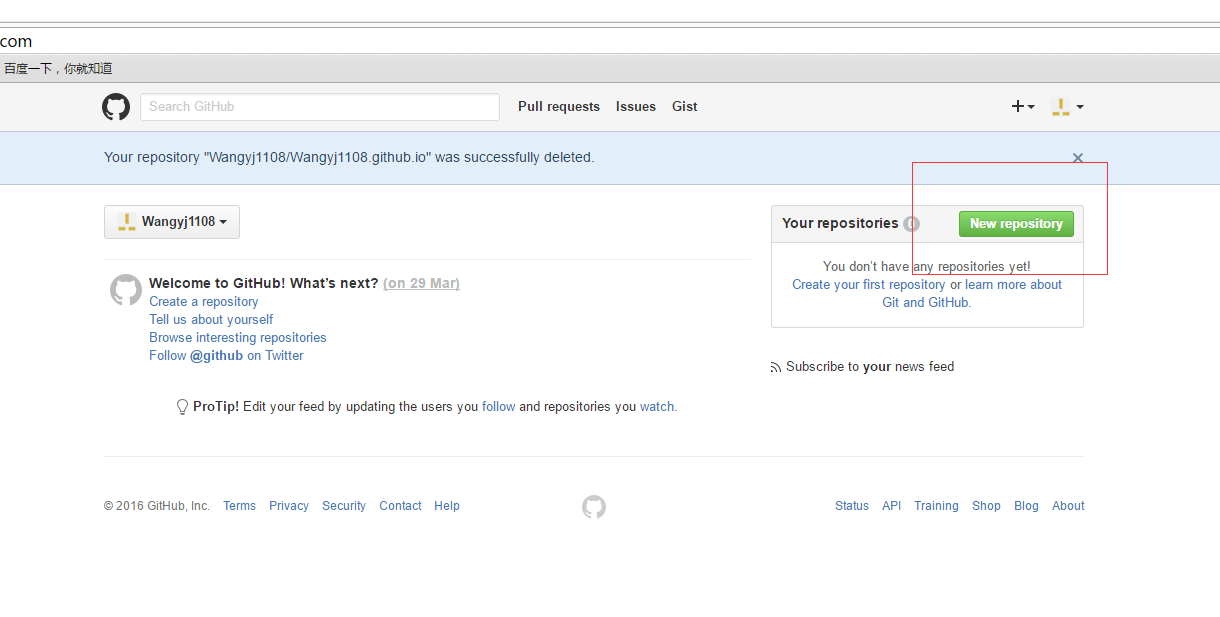Screen dimensions: 1220x617
Task: Click the green New repository button
Action: [x=1016, y=224]
